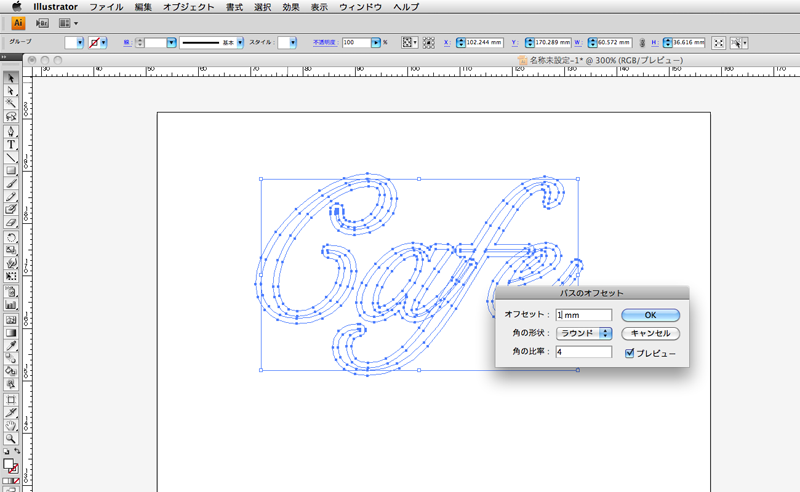
Task: Open the 不透明度 opacity link
Action: [325, 43]
